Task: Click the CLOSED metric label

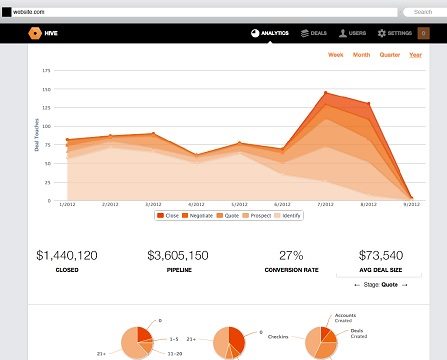Action: point(67,270)
